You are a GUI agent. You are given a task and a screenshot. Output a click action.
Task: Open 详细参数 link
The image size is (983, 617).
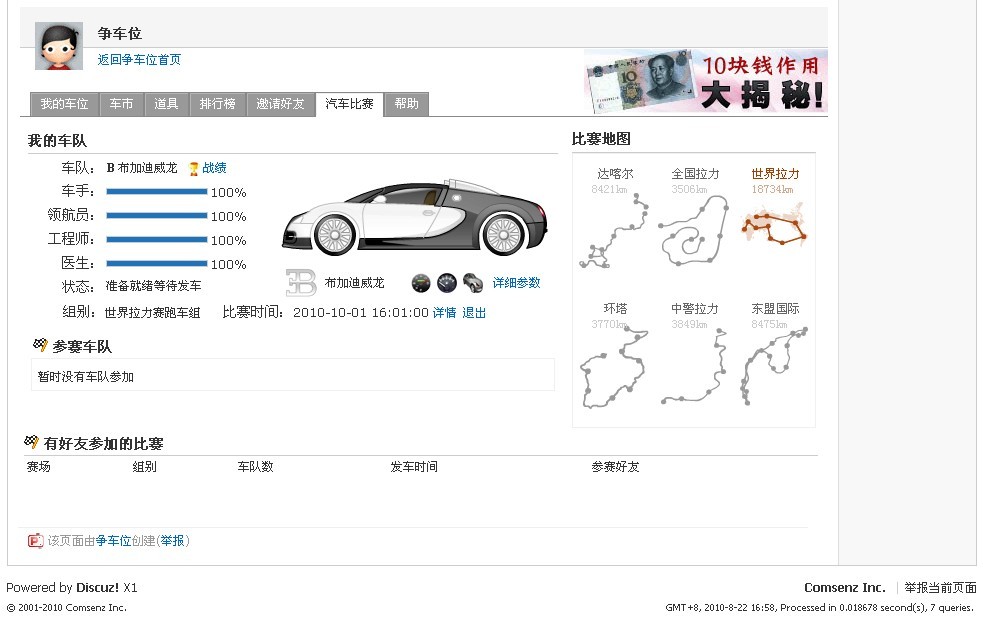(516, 283)
